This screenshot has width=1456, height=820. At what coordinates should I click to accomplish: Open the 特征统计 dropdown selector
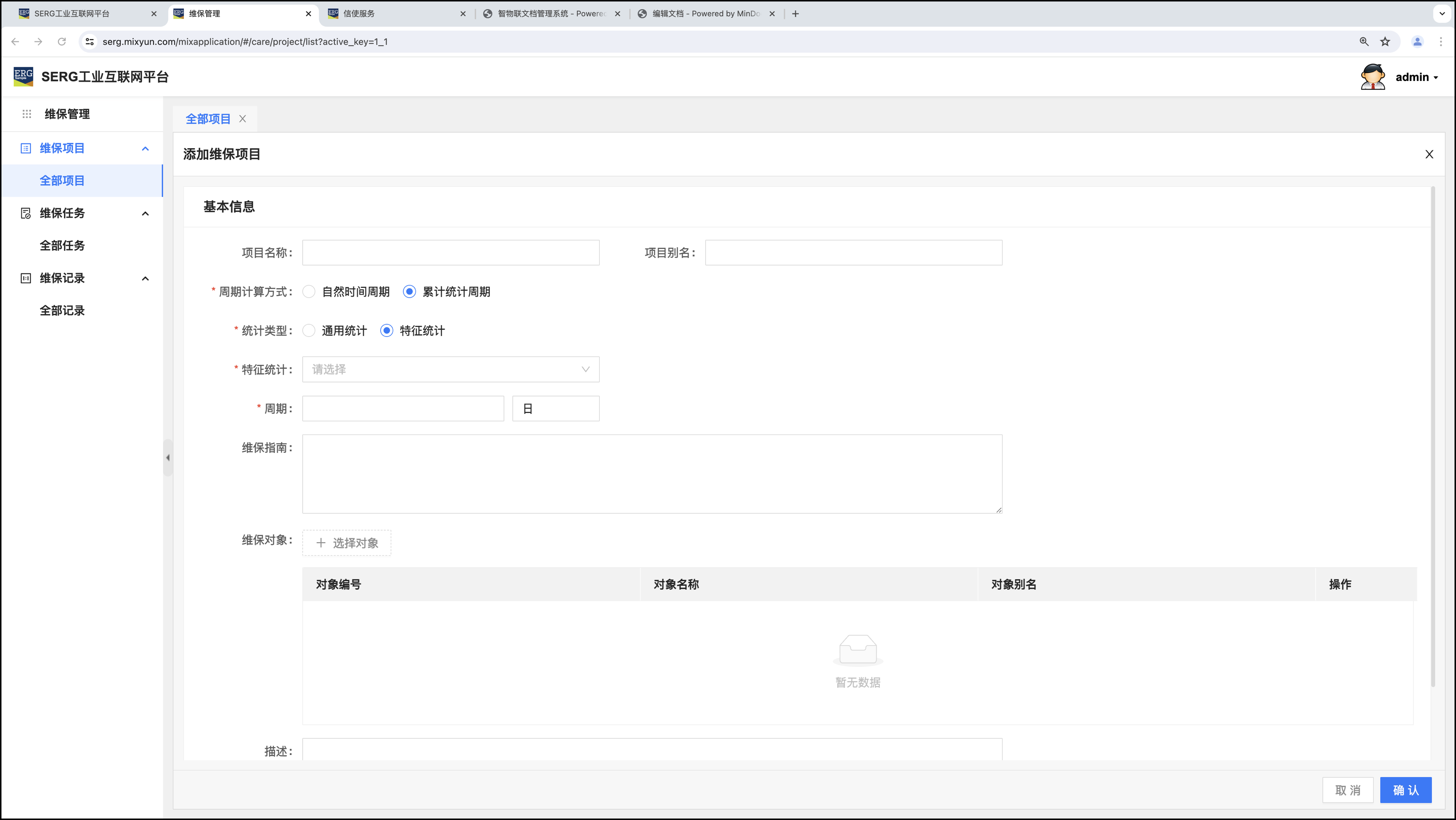451,369
